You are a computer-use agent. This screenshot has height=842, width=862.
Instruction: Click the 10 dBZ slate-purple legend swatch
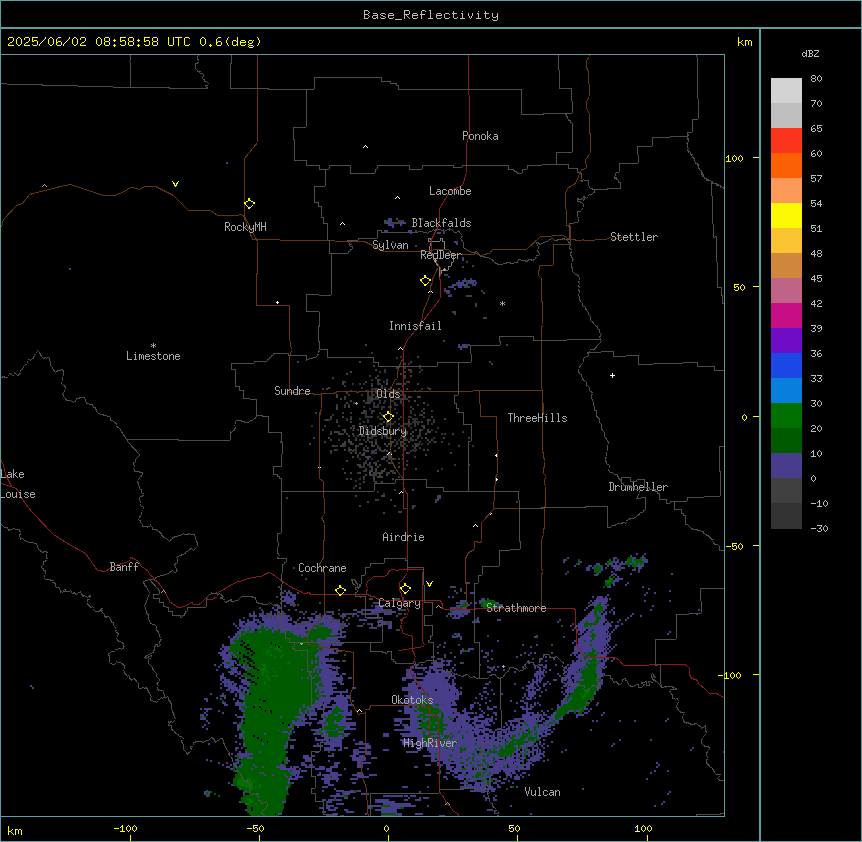click(786, 465)
